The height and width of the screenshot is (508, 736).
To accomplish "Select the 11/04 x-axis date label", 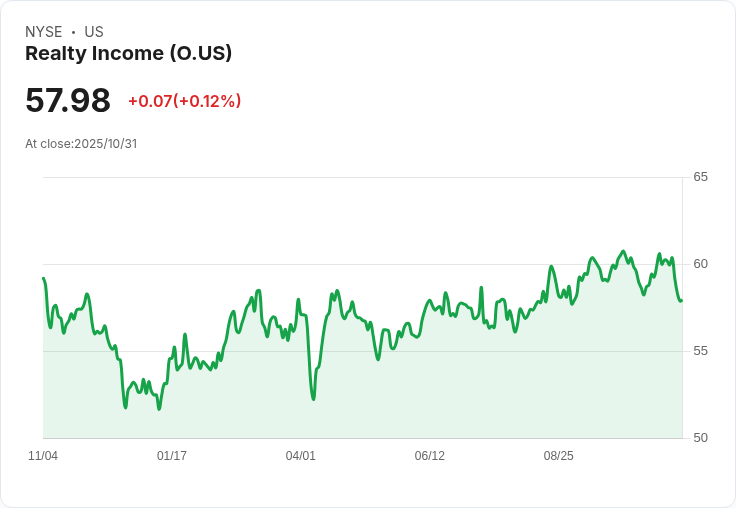I will pyautogui.click(x=43, y=456).
